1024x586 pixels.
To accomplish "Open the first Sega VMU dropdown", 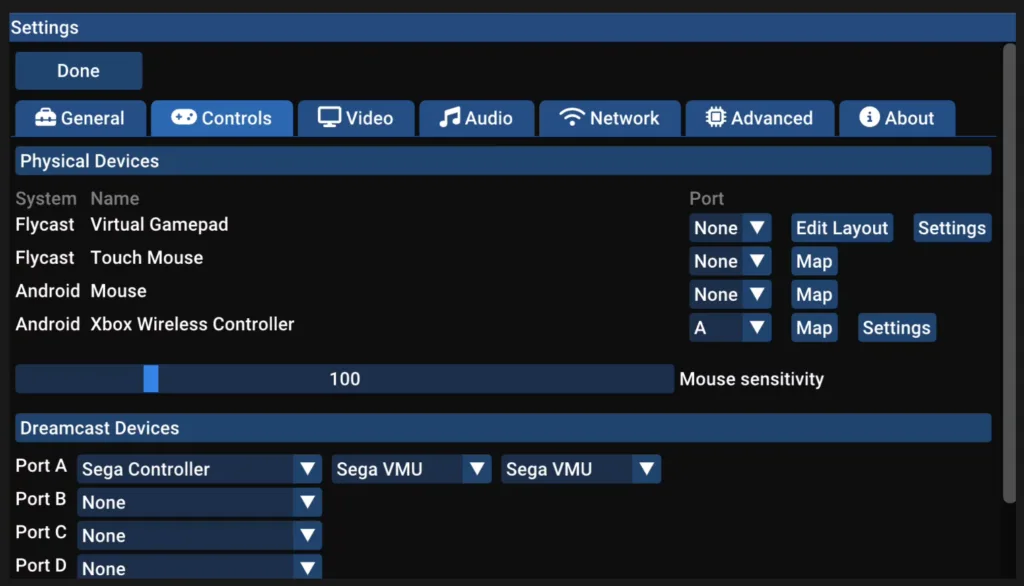I will (x=410, y=468).
